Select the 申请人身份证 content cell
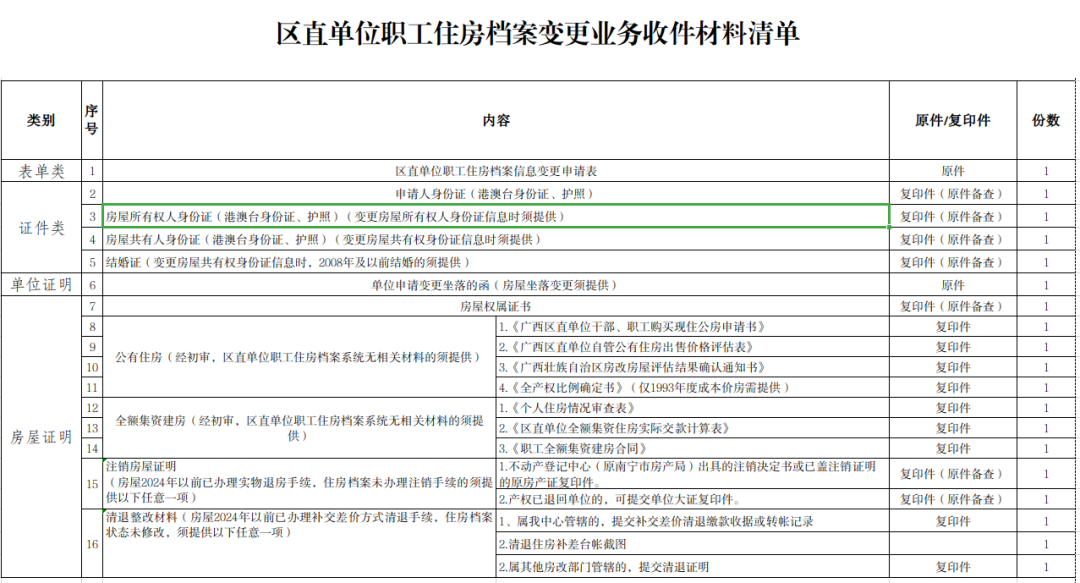Screen dimensions: 1080x583 [496, 194]
